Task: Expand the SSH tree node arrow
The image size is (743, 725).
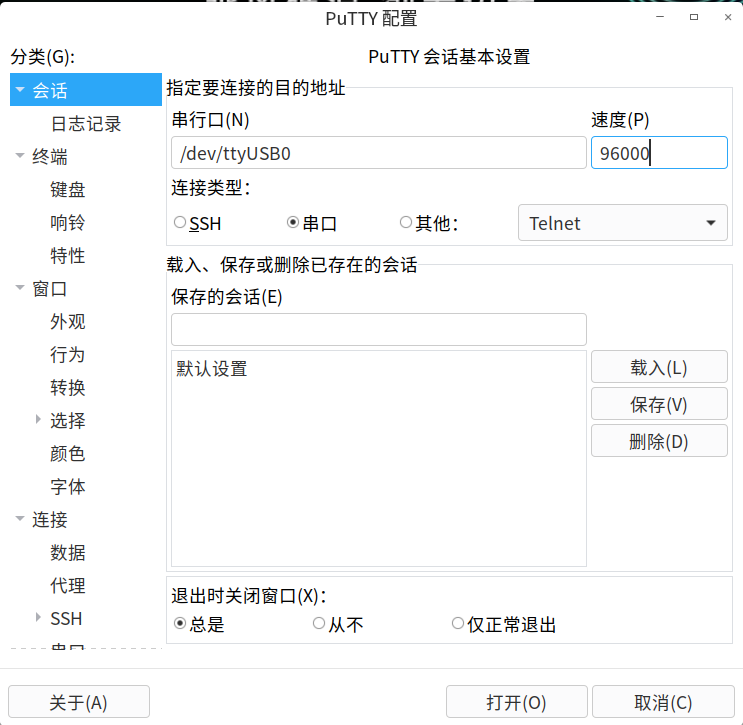Action: pyautogui.click(x=38, y=617)
